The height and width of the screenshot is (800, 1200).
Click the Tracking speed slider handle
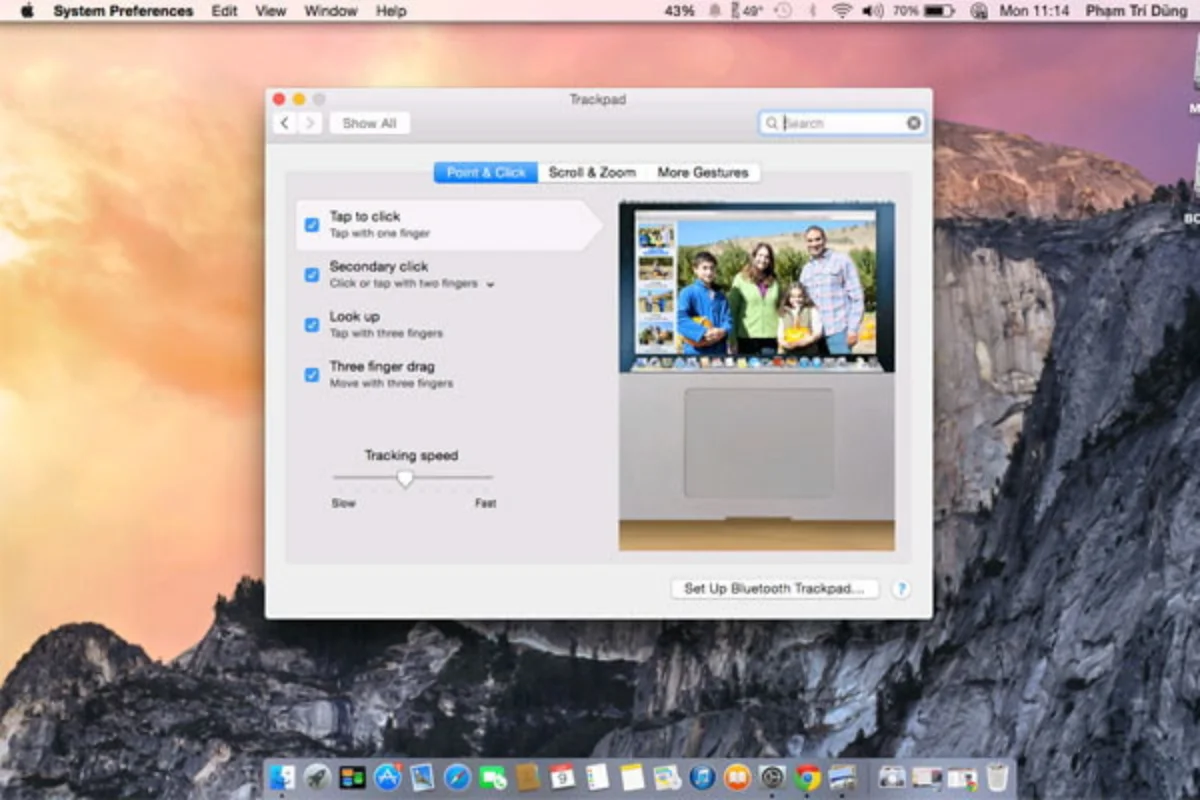pyautogui.click(x=404, y=479)
